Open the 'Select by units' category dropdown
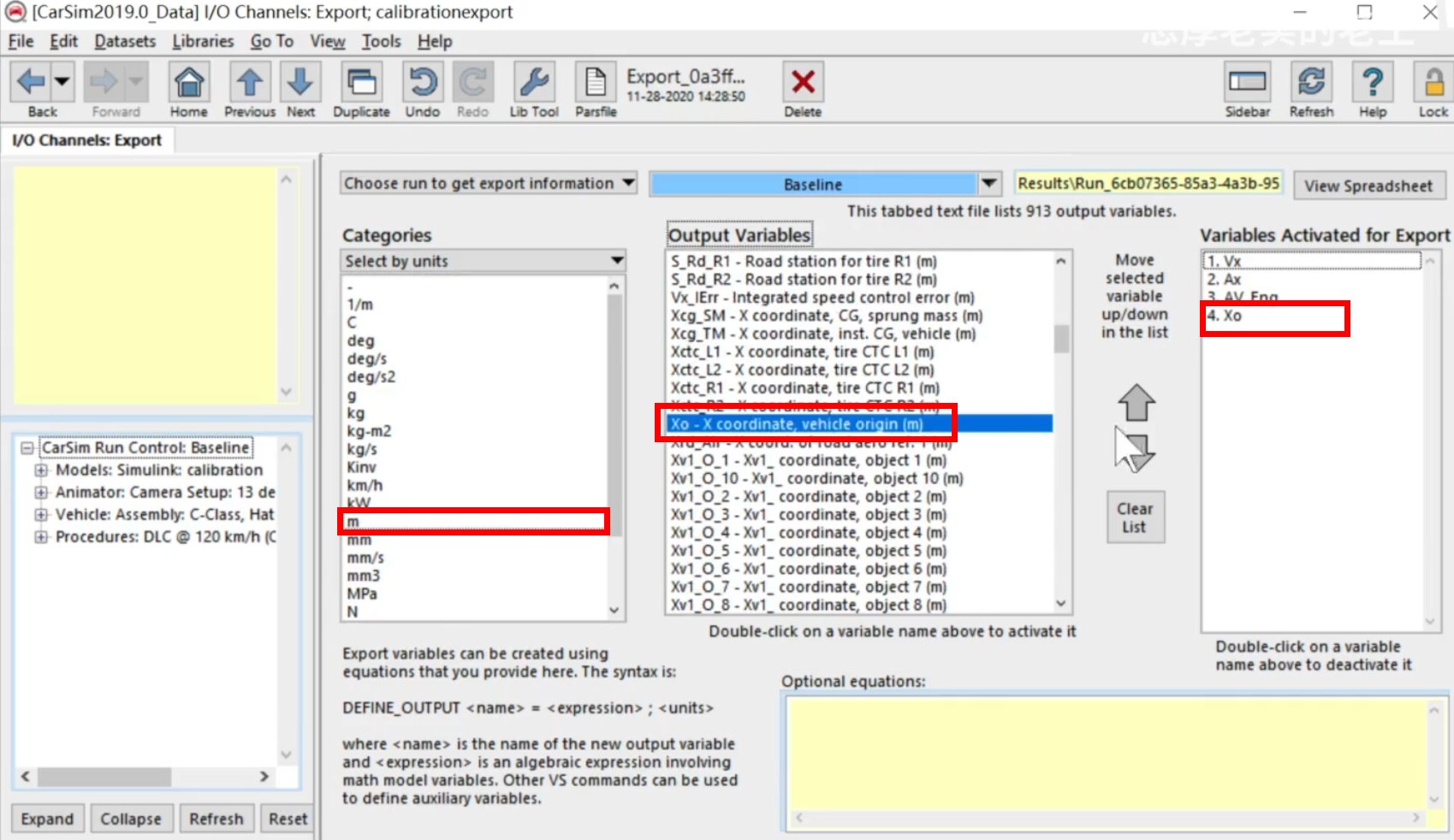1454x840 pixels. tap(484, 261)
